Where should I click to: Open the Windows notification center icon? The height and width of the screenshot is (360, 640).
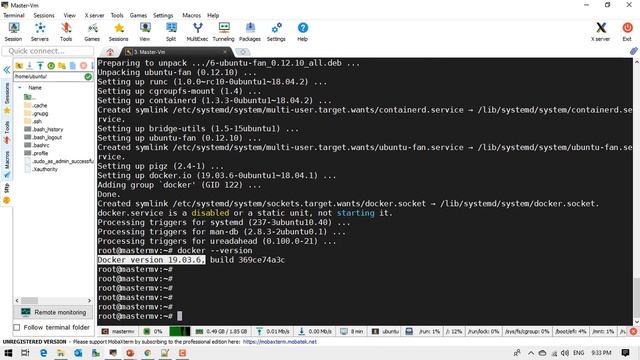(625, 353)
